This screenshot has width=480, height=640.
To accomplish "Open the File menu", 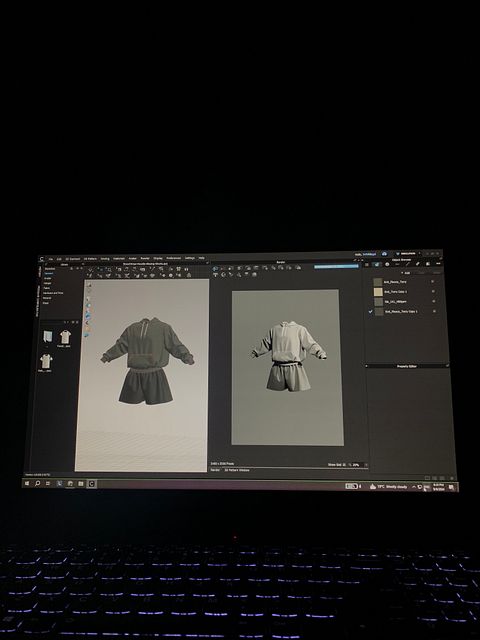I will (x=51, y=259).
